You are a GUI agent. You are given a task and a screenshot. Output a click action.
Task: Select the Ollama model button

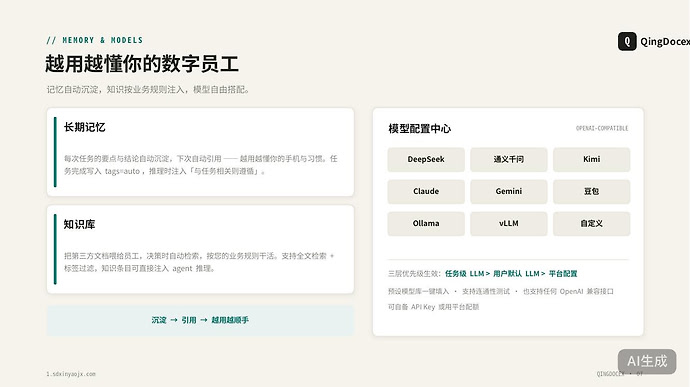[426, 224]
